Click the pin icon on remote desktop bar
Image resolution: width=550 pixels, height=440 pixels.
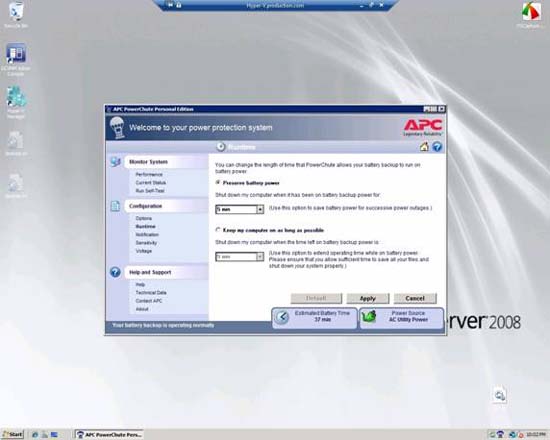click(170, 5)
